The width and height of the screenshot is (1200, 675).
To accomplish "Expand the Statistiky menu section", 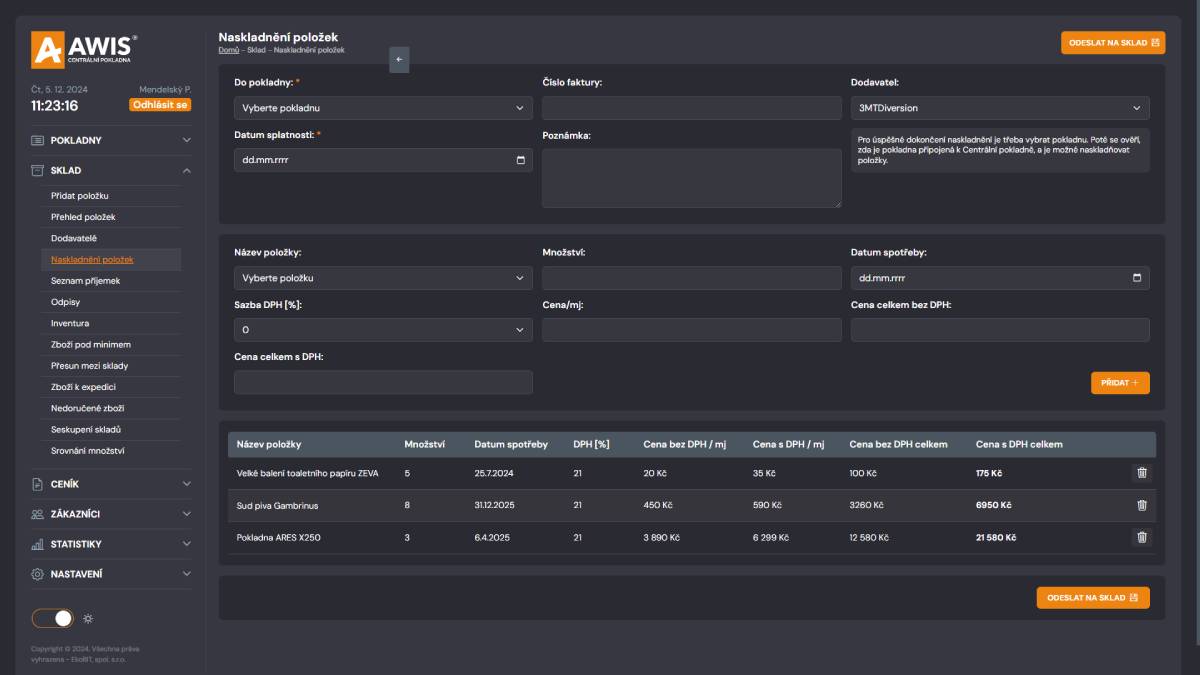I will (x=110, y=544).
